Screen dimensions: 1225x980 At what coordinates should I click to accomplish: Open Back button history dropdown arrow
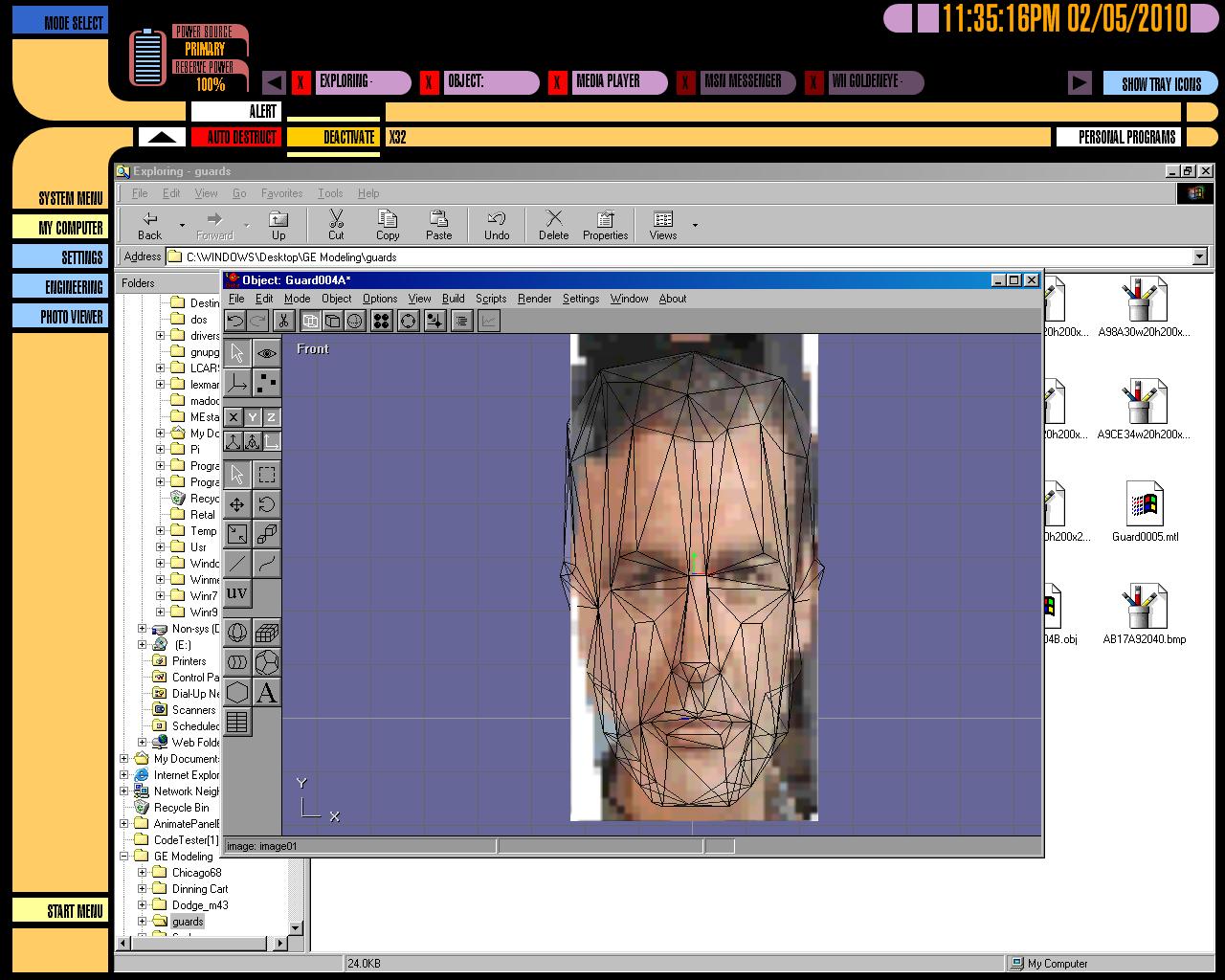click(x=182, y=226)
